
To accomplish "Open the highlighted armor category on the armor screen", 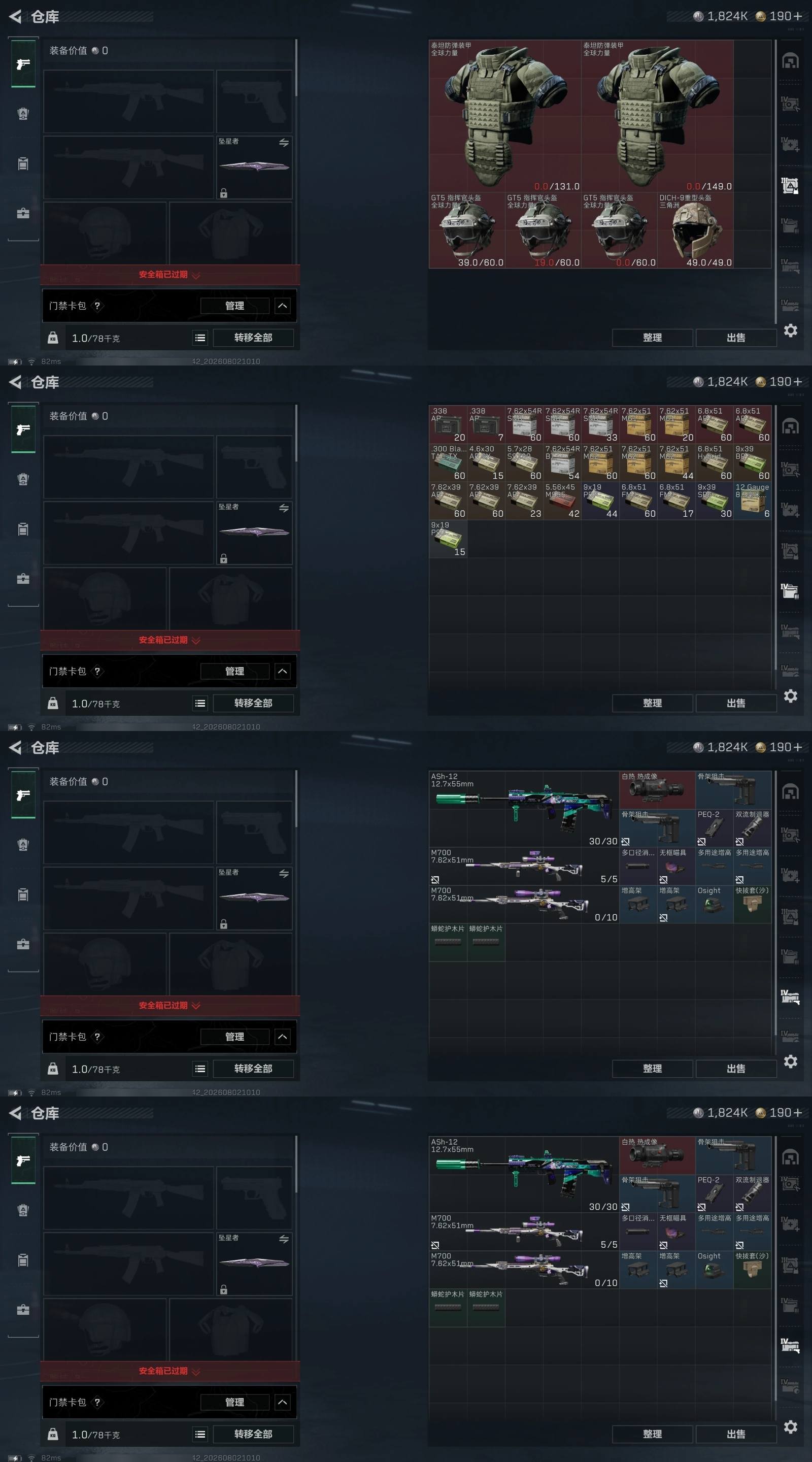I will 790,186.
